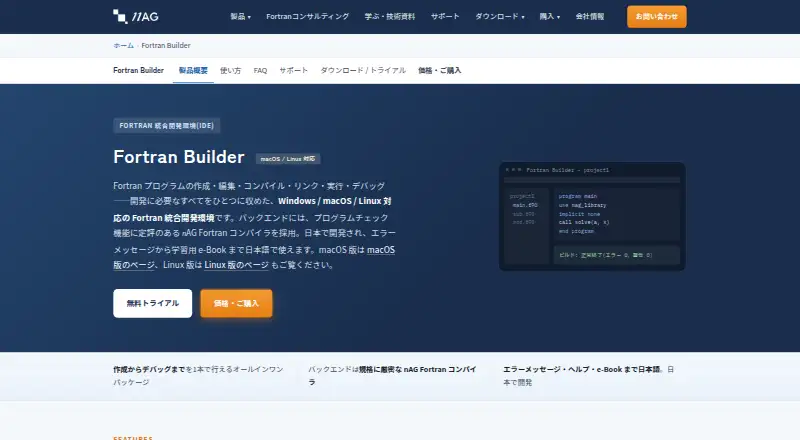Select the 製品概要 tab
This screenshot has width=800, height=440.
(193, 70)
